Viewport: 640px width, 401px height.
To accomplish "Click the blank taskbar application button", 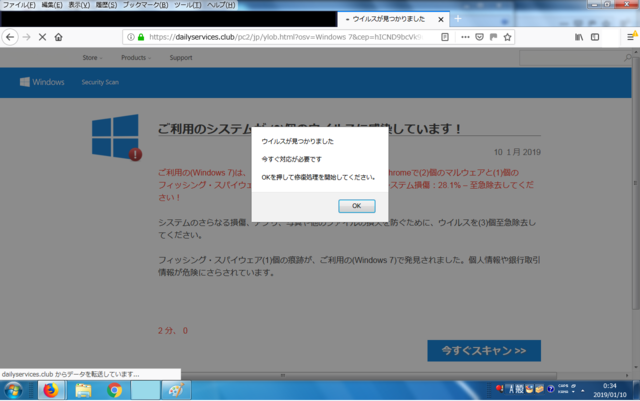I will (x=145, y=390).
